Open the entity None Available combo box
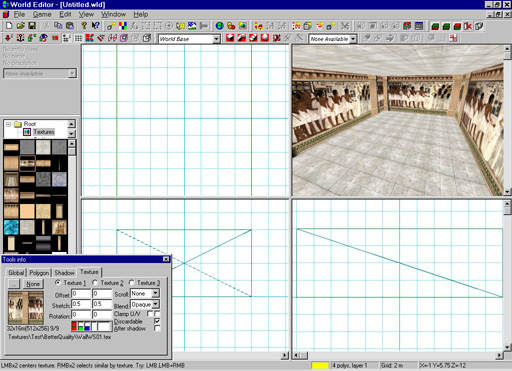 point(40,73)
